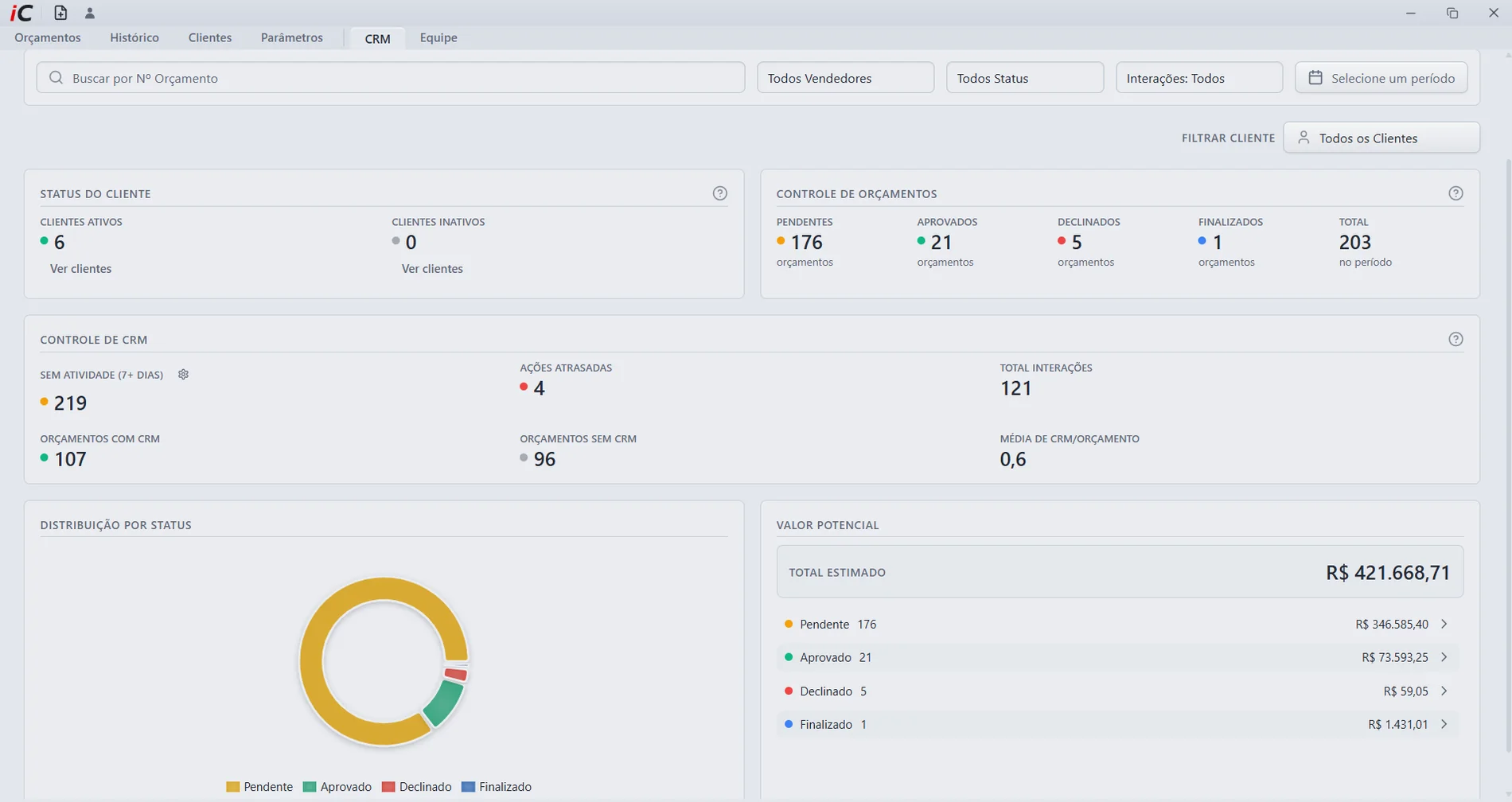The height and width of the screenshot is (802, 1512).
Task: Click the calendar icon in period selector
Action: click(1315, 78)
